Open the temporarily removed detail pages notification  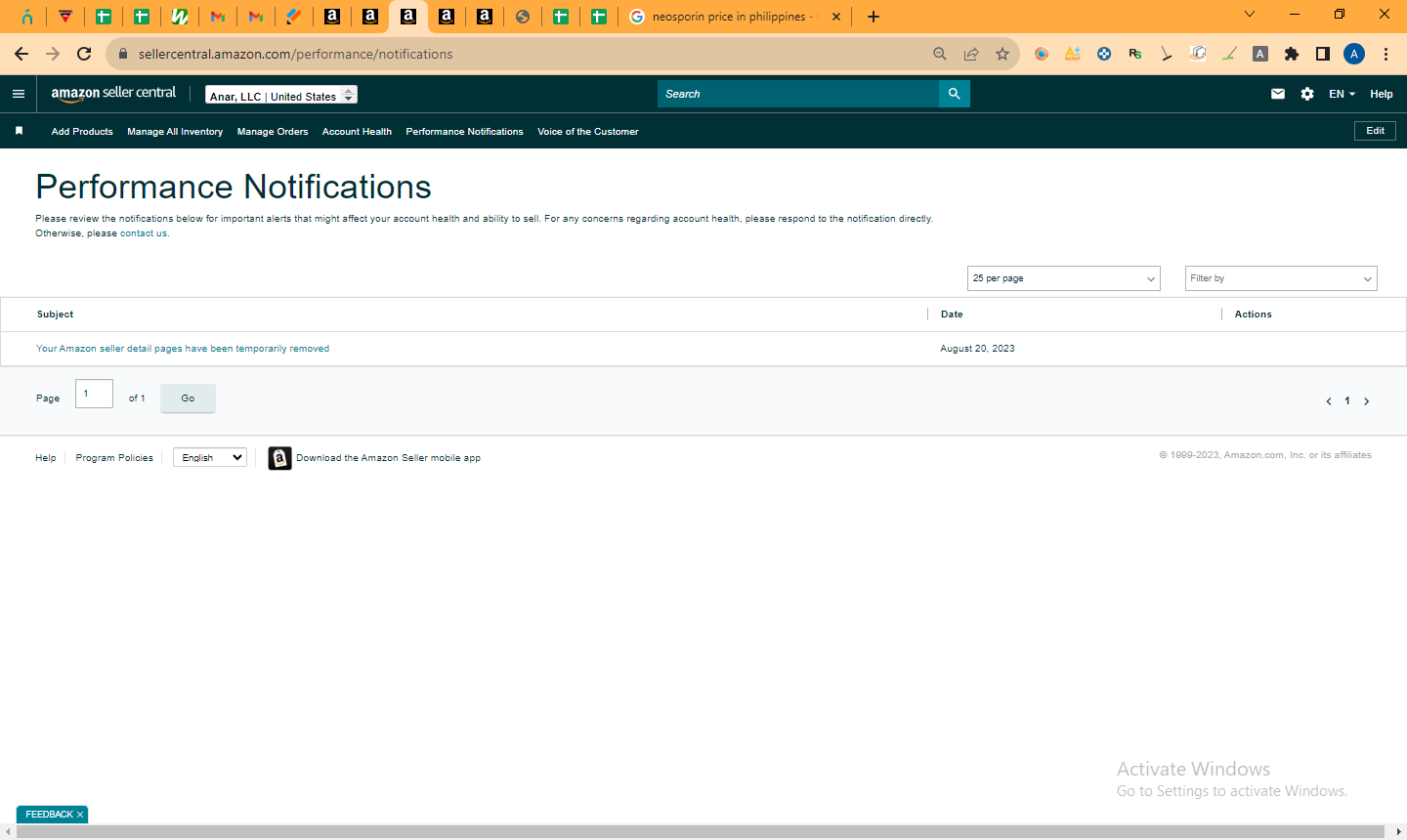[x=183, y=349]
